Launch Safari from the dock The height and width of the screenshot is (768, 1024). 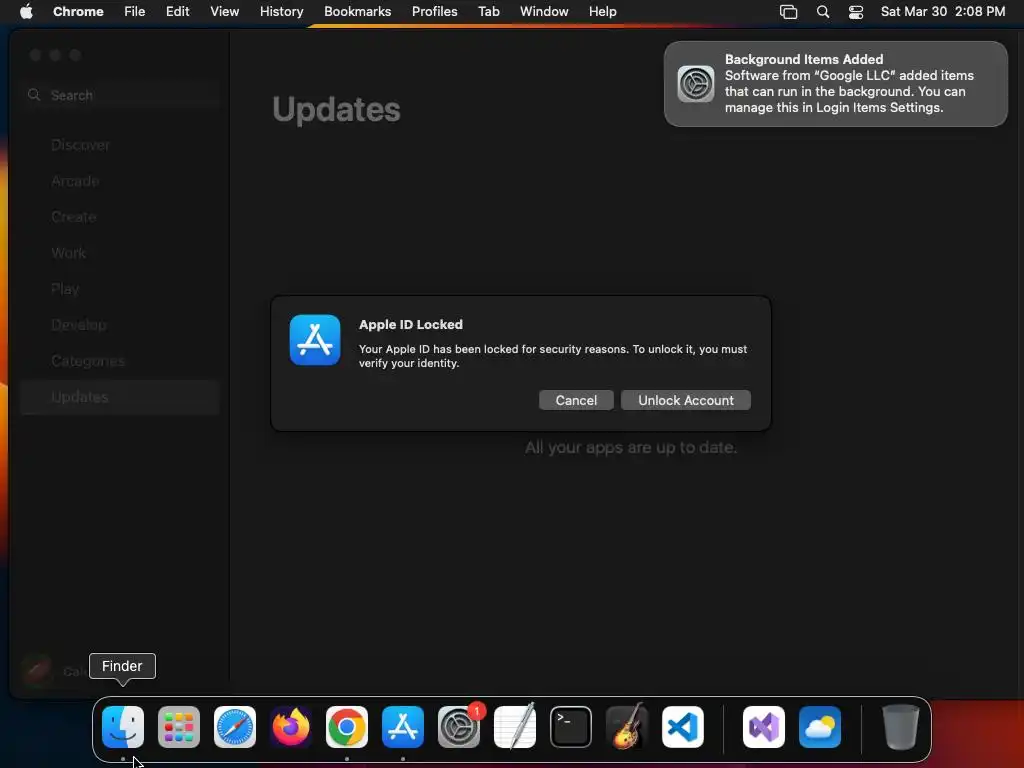pos(235,727)
